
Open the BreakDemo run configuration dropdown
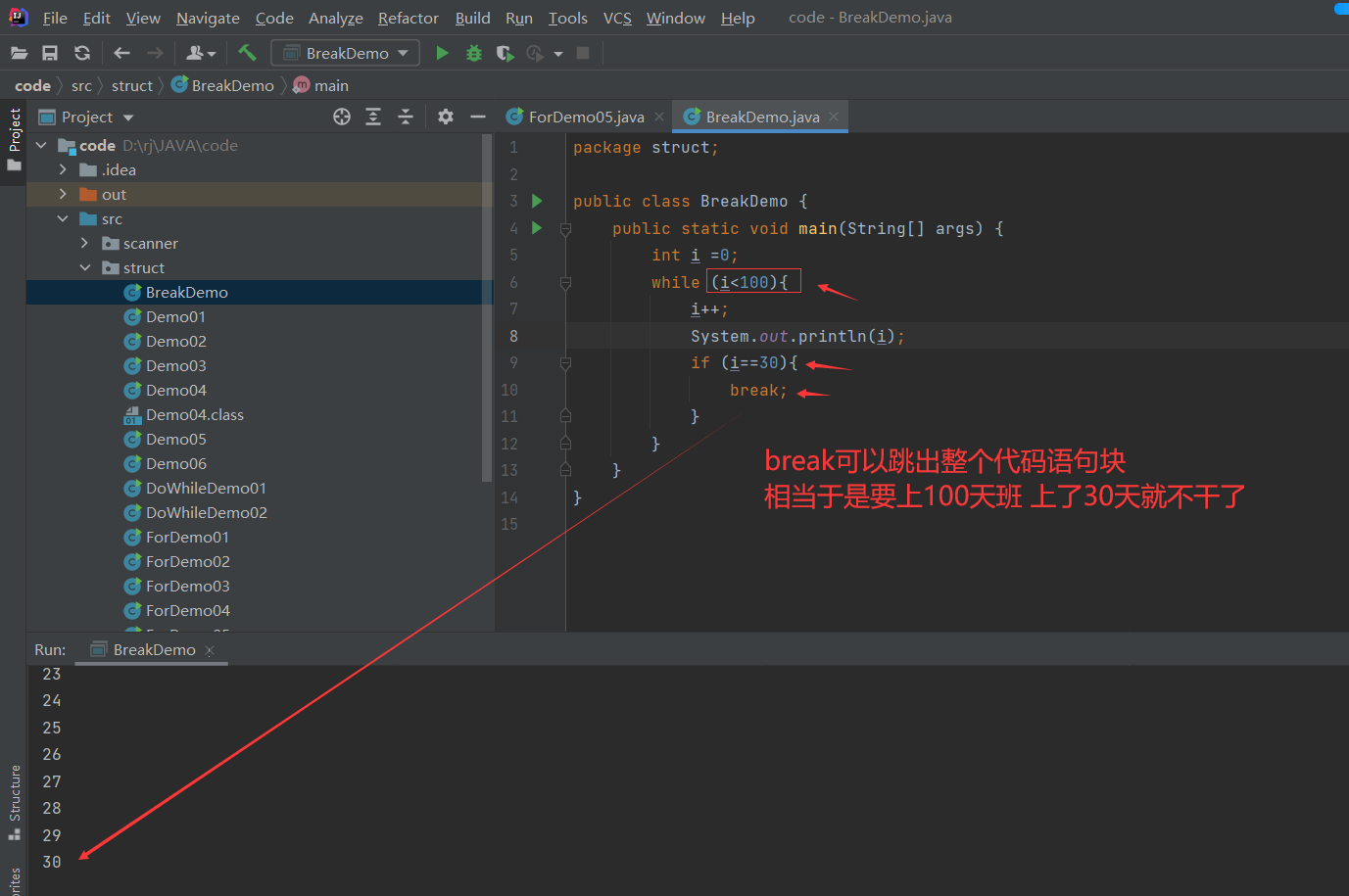346,53
